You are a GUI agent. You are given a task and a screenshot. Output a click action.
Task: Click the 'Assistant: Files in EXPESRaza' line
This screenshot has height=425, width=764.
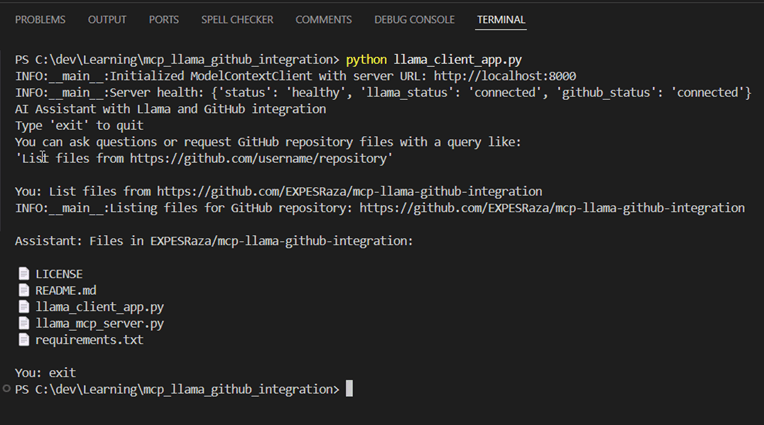pos(214,241)
